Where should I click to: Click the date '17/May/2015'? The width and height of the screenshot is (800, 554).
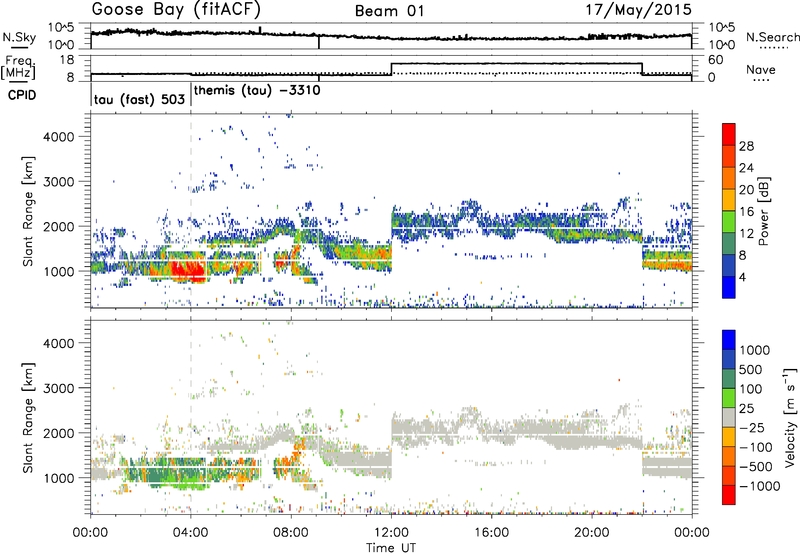tap(639, 10)
